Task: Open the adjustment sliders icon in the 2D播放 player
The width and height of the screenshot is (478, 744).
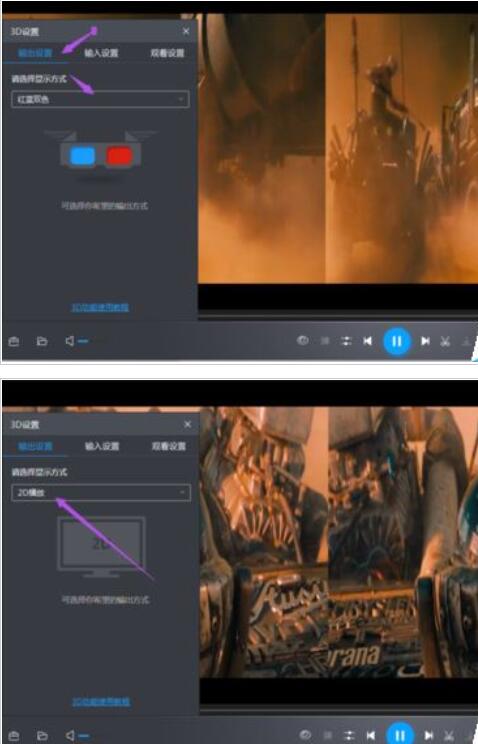Action: click(349, 735)
